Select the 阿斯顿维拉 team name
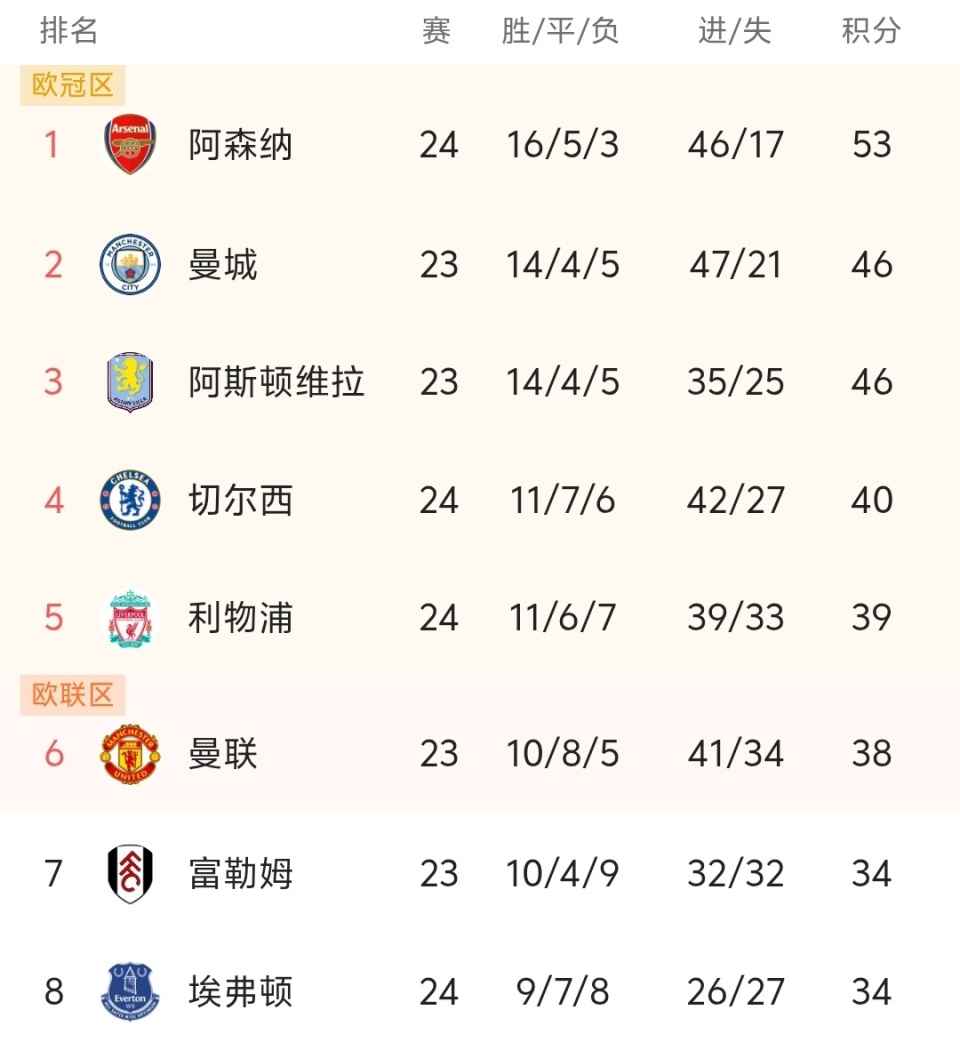 [276, 382]
